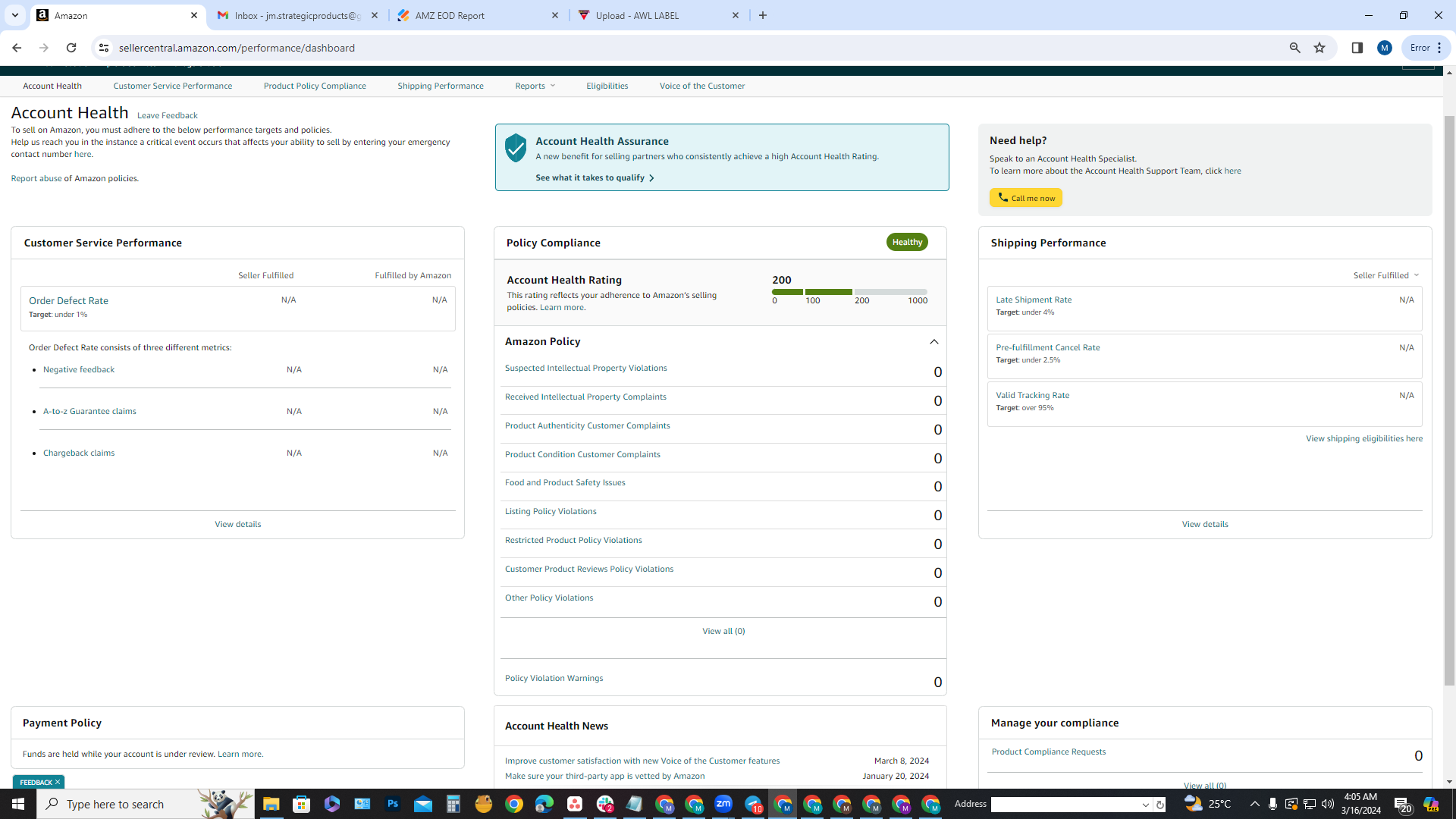
Task: Open the Windows Start menu
Action: [x=18, y=804]
